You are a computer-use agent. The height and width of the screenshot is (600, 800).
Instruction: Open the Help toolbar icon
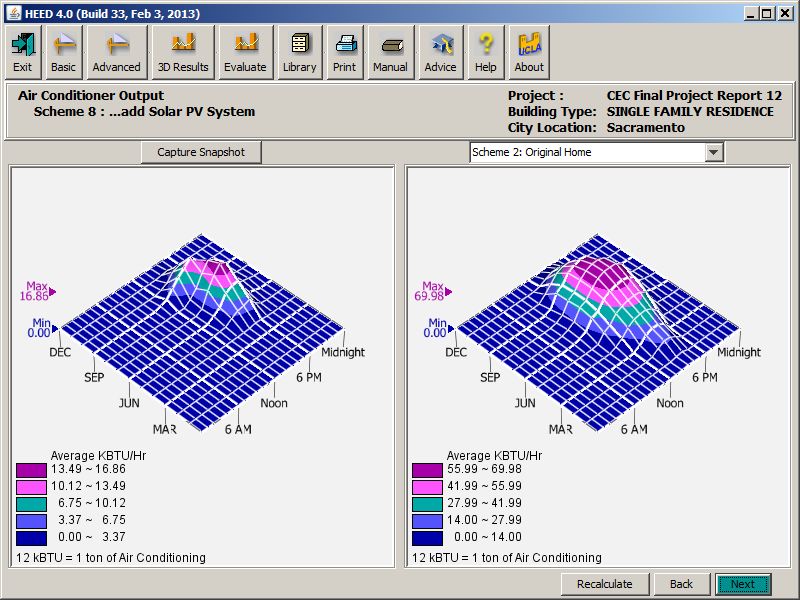[486, 53]
